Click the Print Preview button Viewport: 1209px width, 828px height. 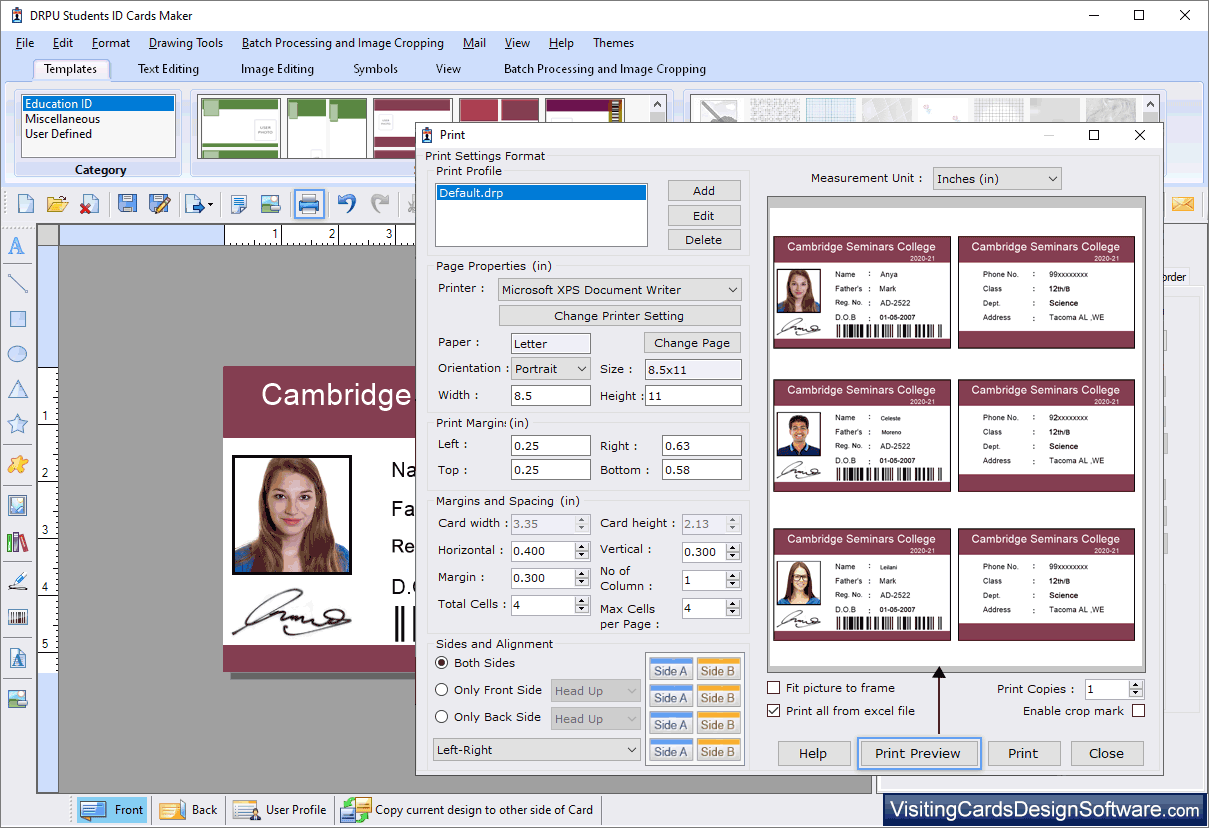918,753
